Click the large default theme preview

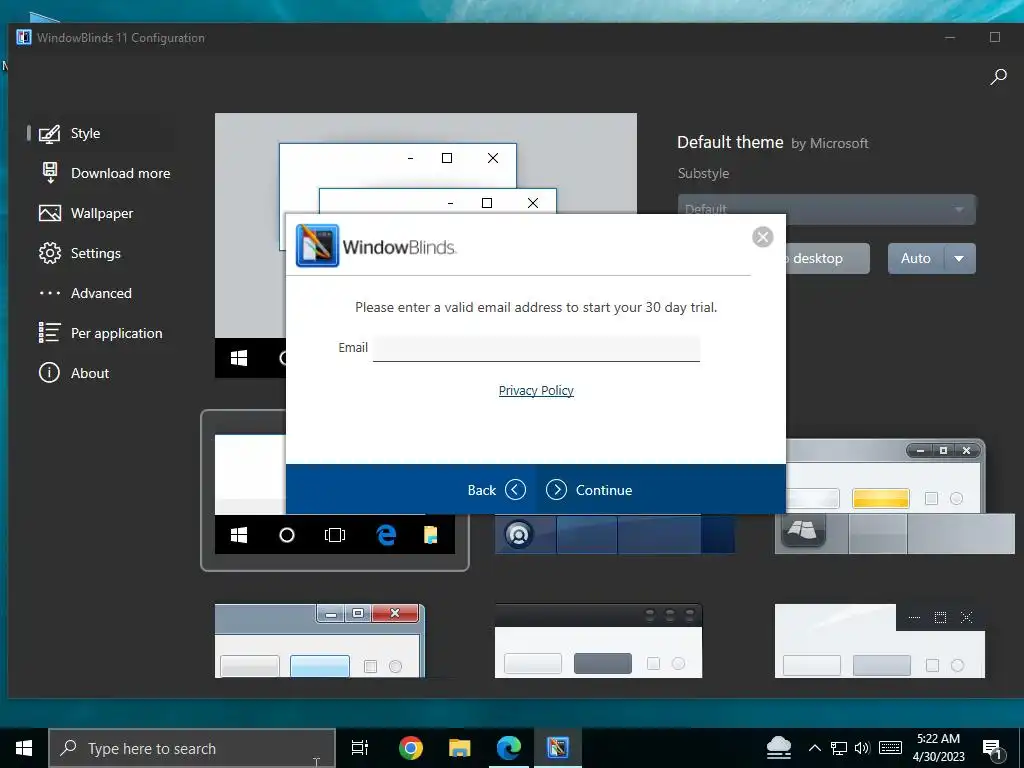pyautogui.click(x=426, y=163)
